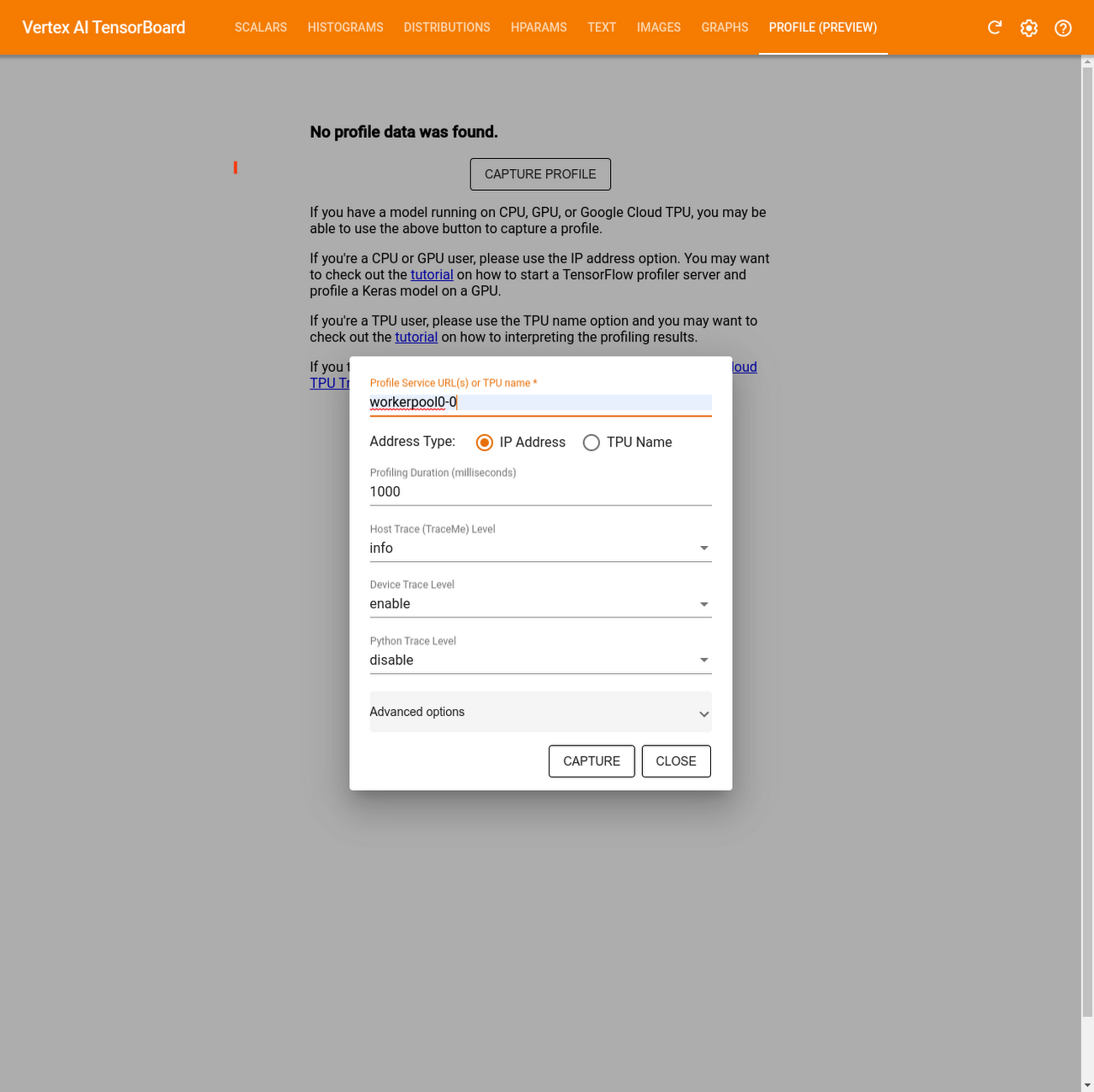Open the settings gear icon
Viewport: 1094px width, 1092px height.
pyautogui.click(x=1029, y=28)
